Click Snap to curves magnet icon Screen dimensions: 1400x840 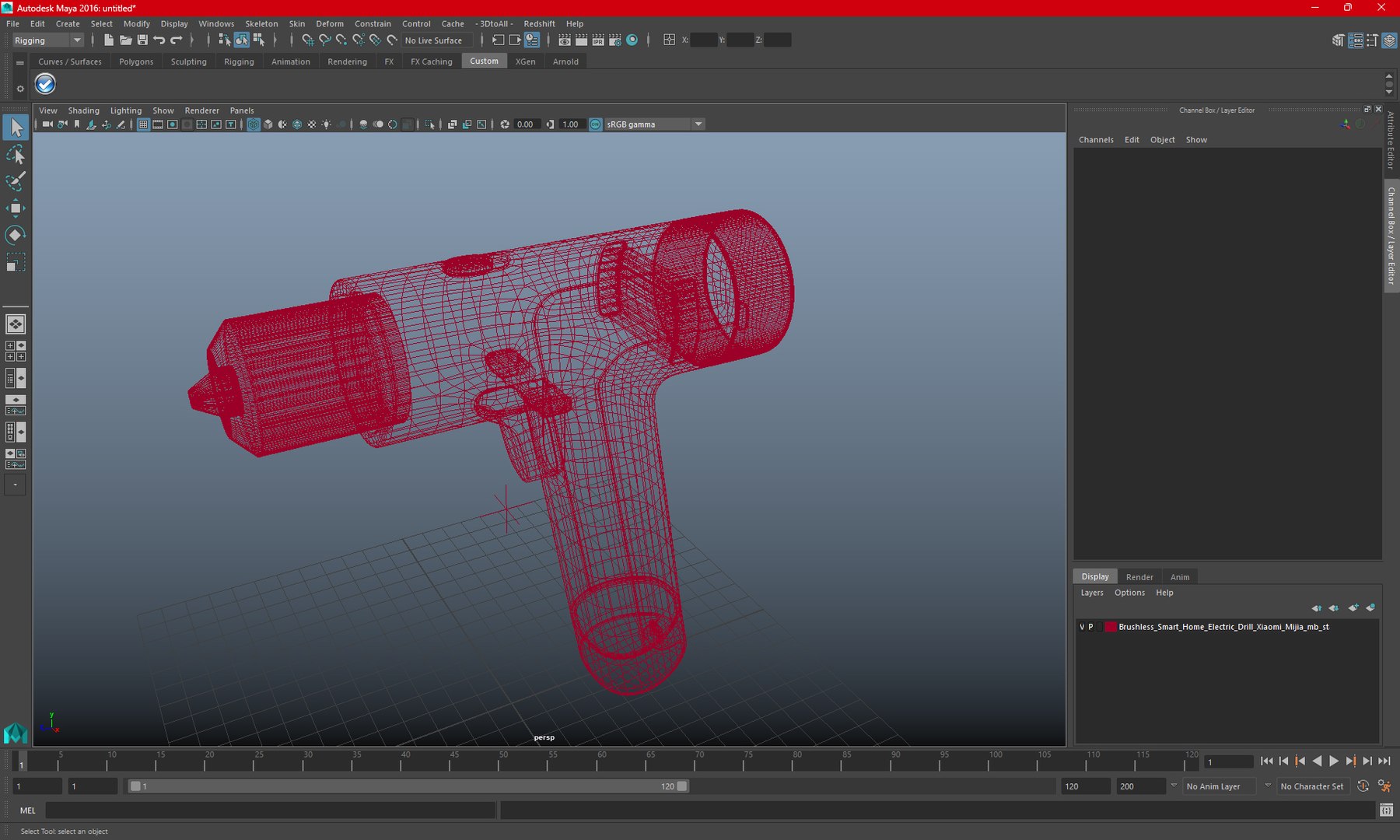(x=325, y=40)
